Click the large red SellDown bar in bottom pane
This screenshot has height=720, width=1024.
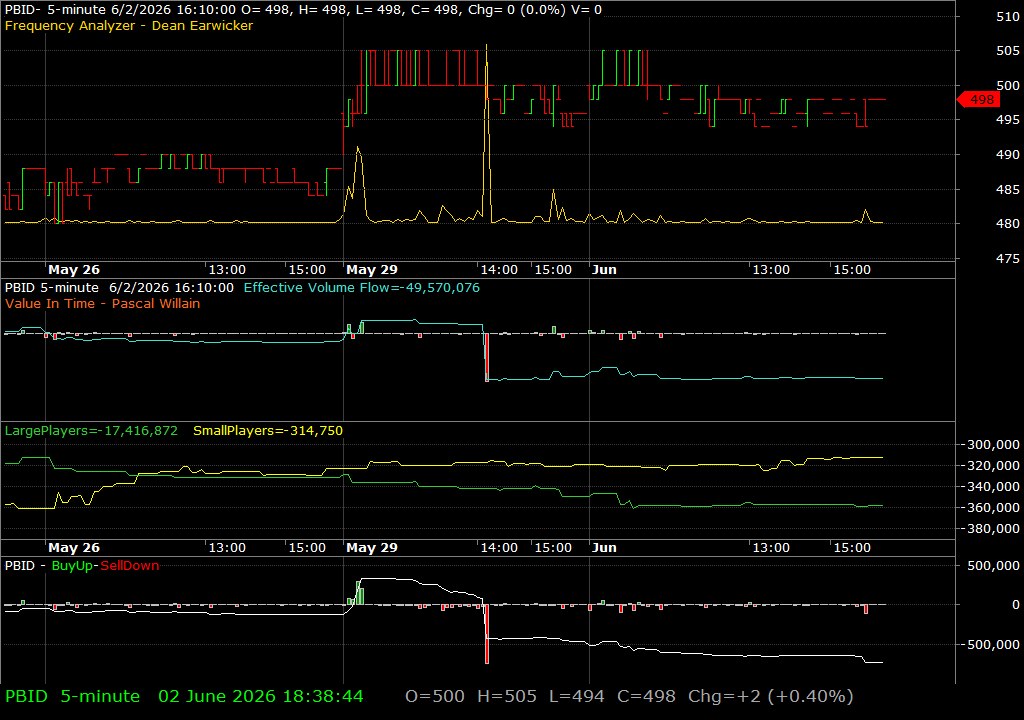(x=487, y=634)
